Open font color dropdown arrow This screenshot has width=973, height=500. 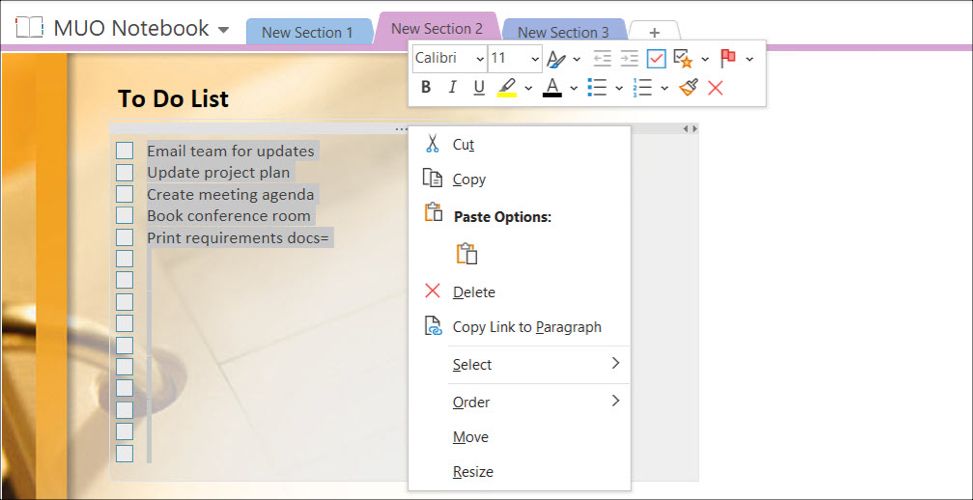[573, 88]
